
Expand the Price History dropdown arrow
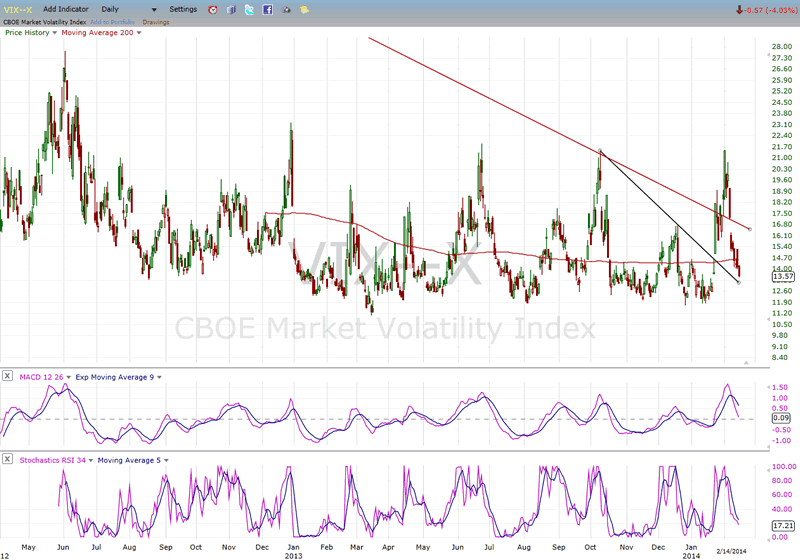(x=55, y=33)
